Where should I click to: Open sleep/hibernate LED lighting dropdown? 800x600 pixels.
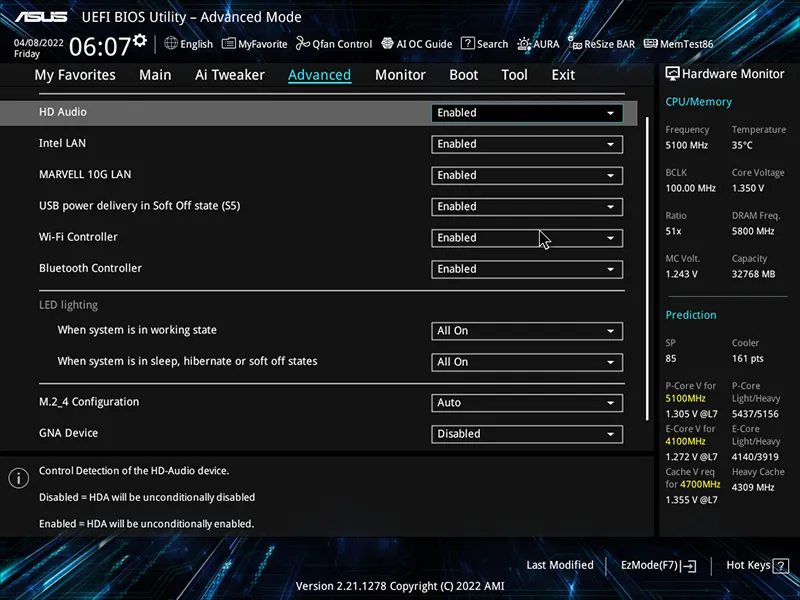click(527, 362)
